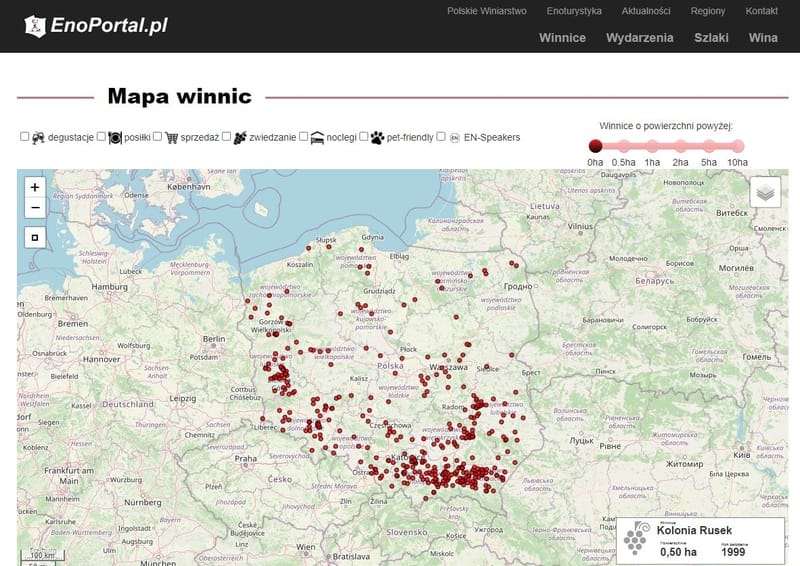Click the shopping cart sprzedaż icon
Viewport: 800px width, 566px height.
(171, 138)
